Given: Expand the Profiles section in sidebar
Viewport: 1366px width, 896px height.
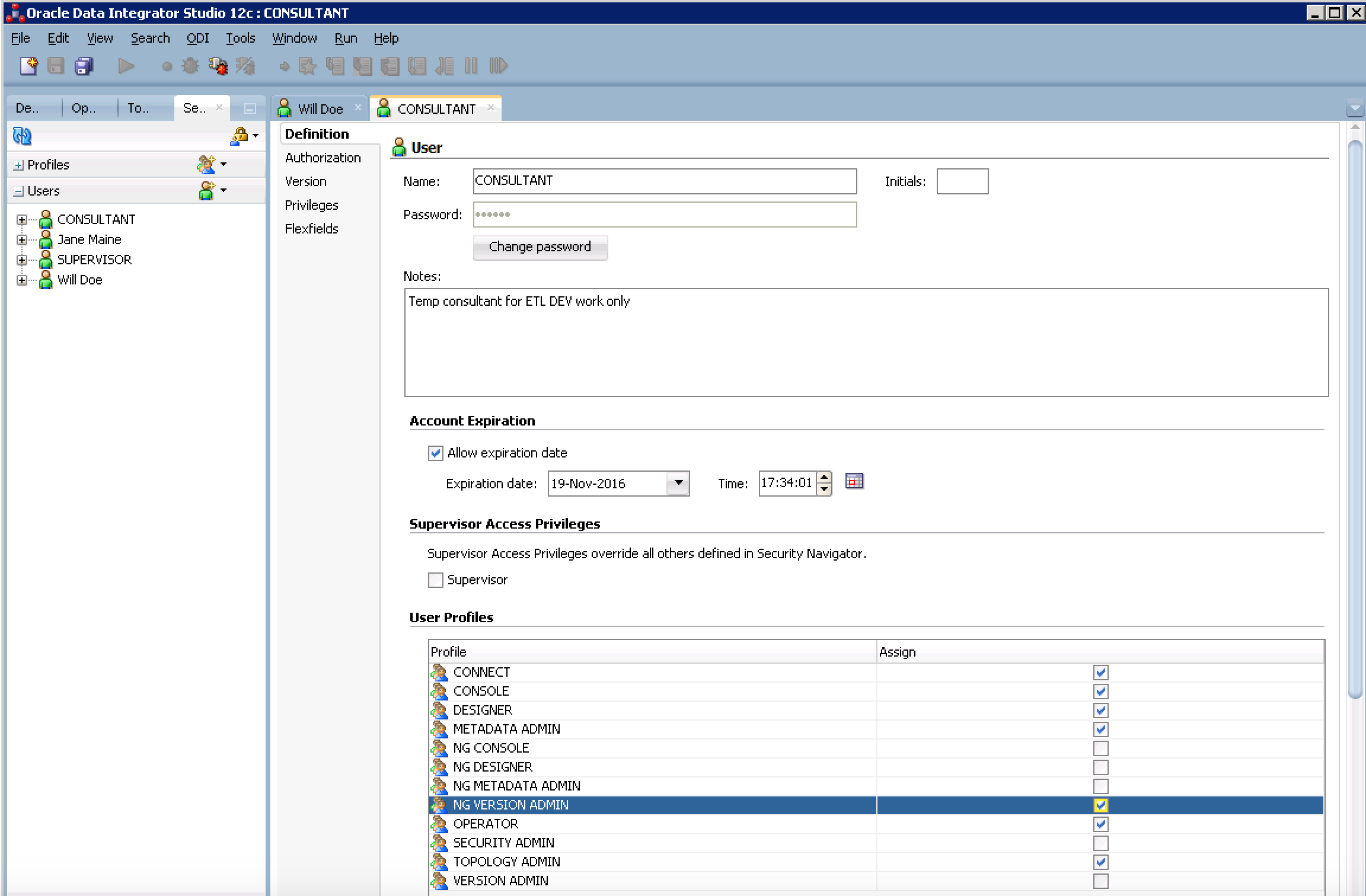Looking at the screenshot, I should coord(16,163).
